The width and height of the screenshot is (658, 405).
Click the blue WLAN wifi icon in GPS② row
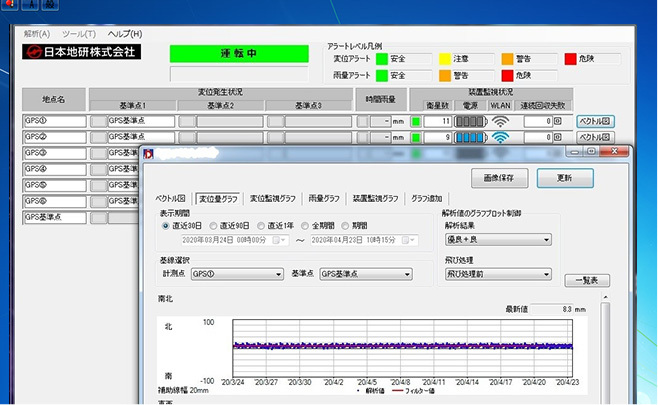(500, 137)
